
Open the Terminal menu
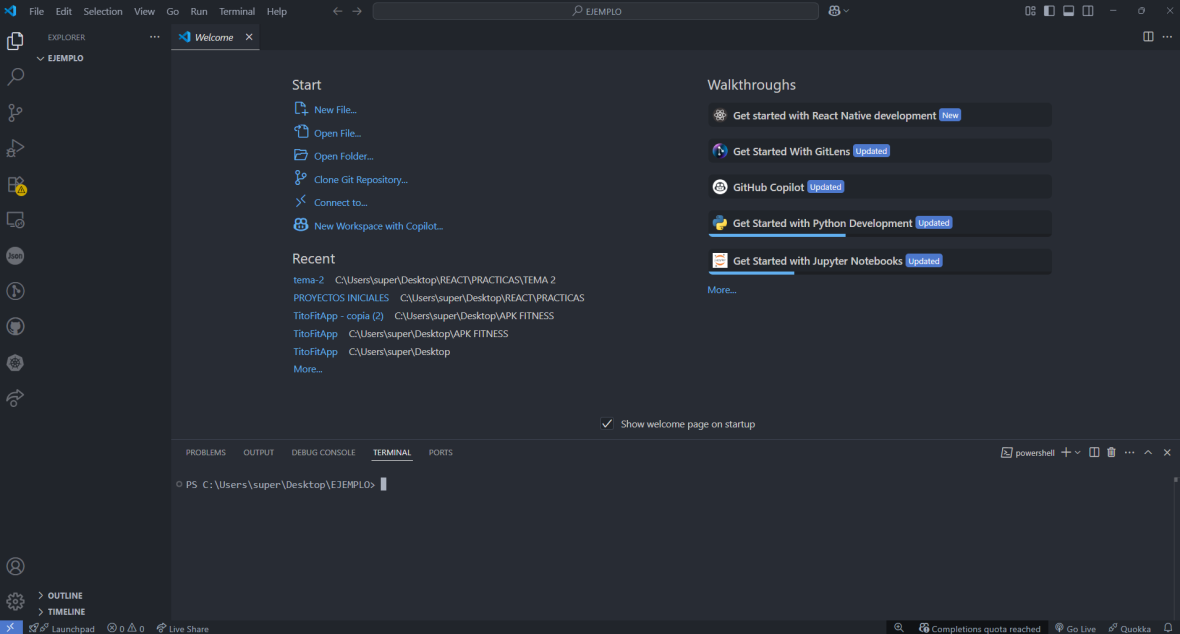tap(236, 11)
